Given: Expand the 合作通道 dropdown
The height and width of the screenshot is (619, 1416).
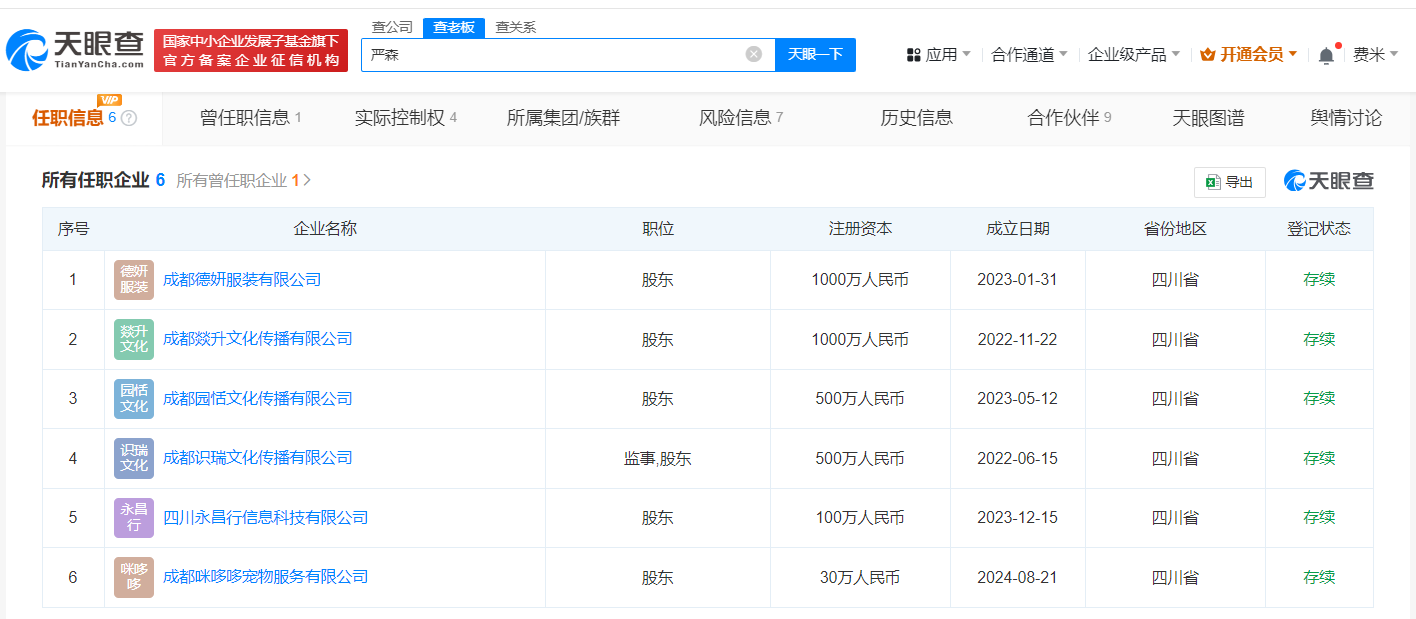Looking at the screenshot, I should [1029, 55].
